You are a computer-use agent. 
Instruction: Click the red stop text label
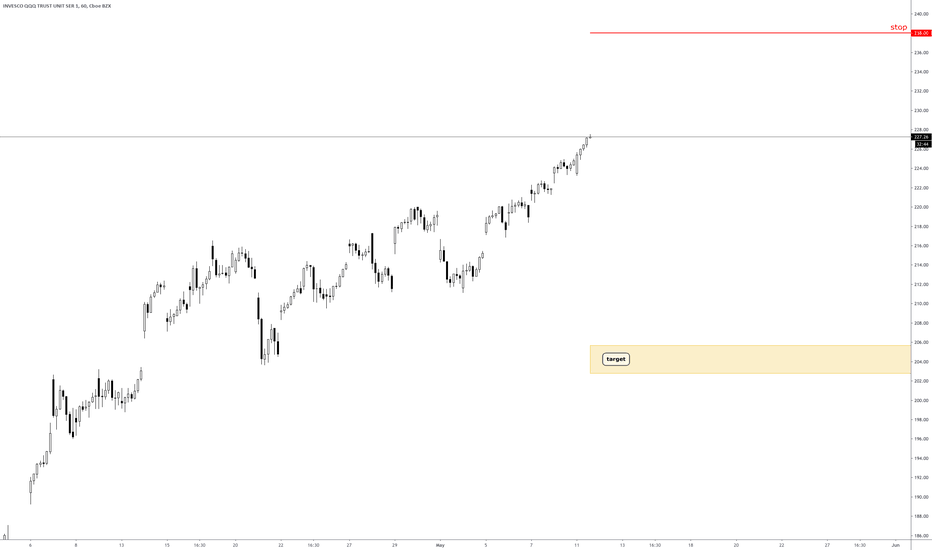(898, 27)
